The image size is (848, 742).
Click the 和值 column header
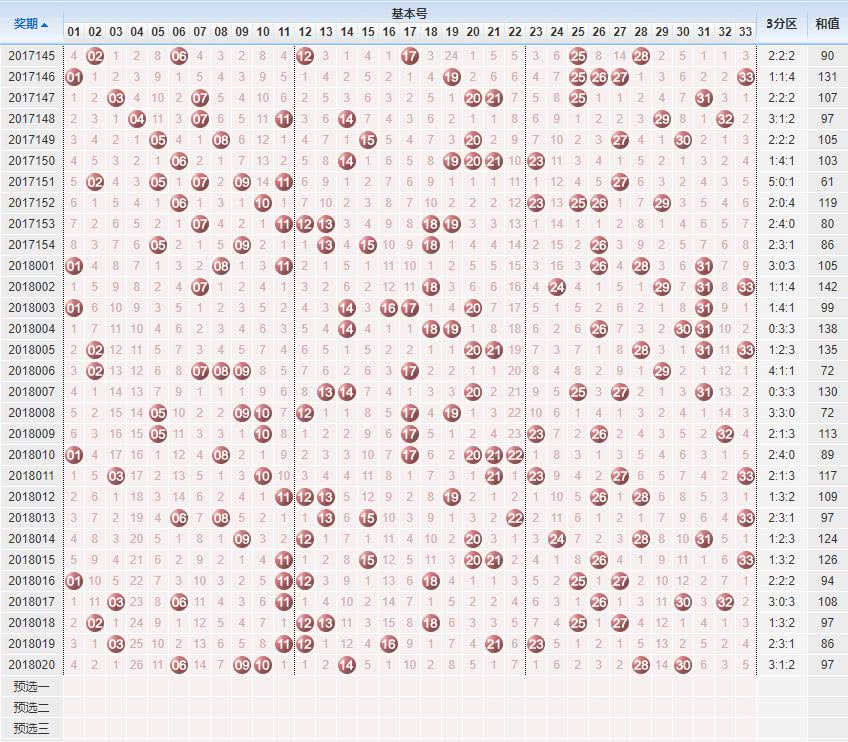[x=827, y=24]
